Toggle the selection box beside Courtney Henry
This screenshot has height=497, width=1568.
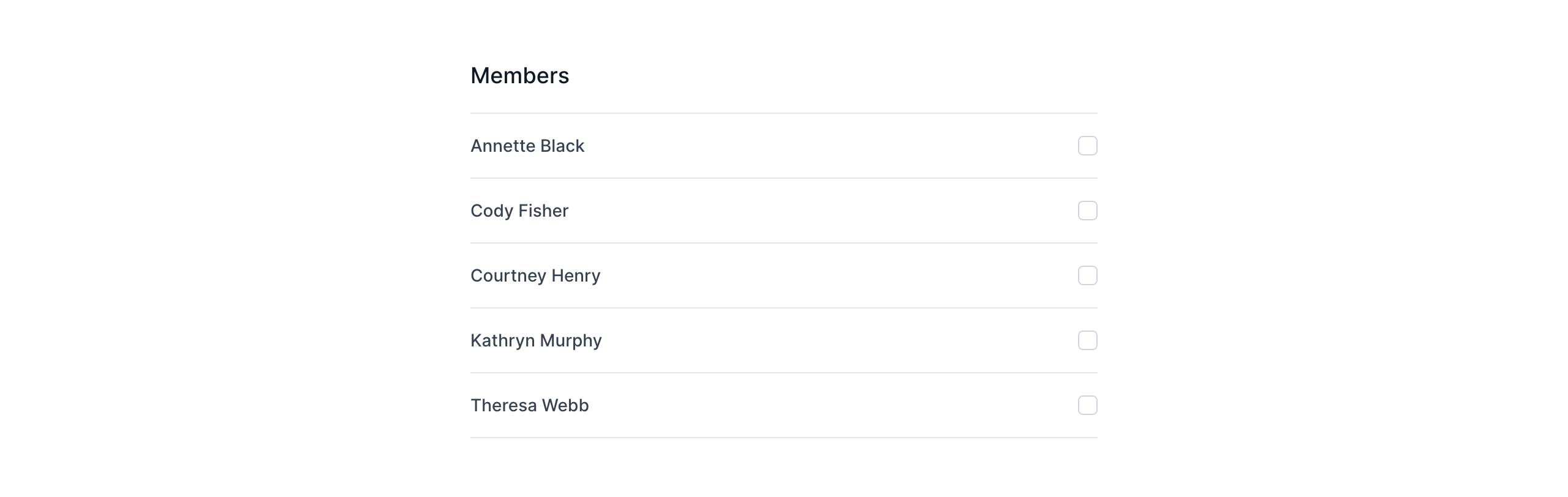pyautogui.click(x=1087, y=275)
